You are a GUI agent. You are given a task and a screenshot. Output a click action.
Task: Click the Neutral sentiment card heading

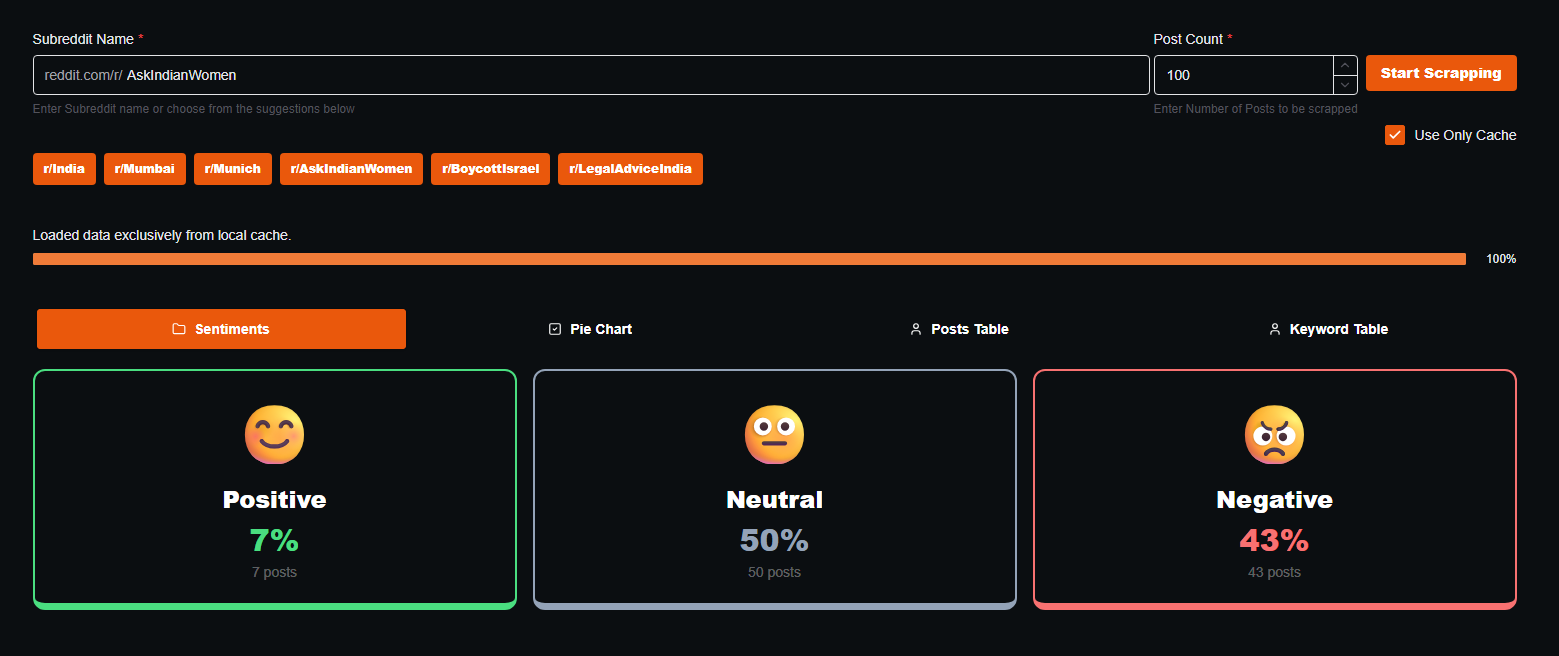(774, 500)
